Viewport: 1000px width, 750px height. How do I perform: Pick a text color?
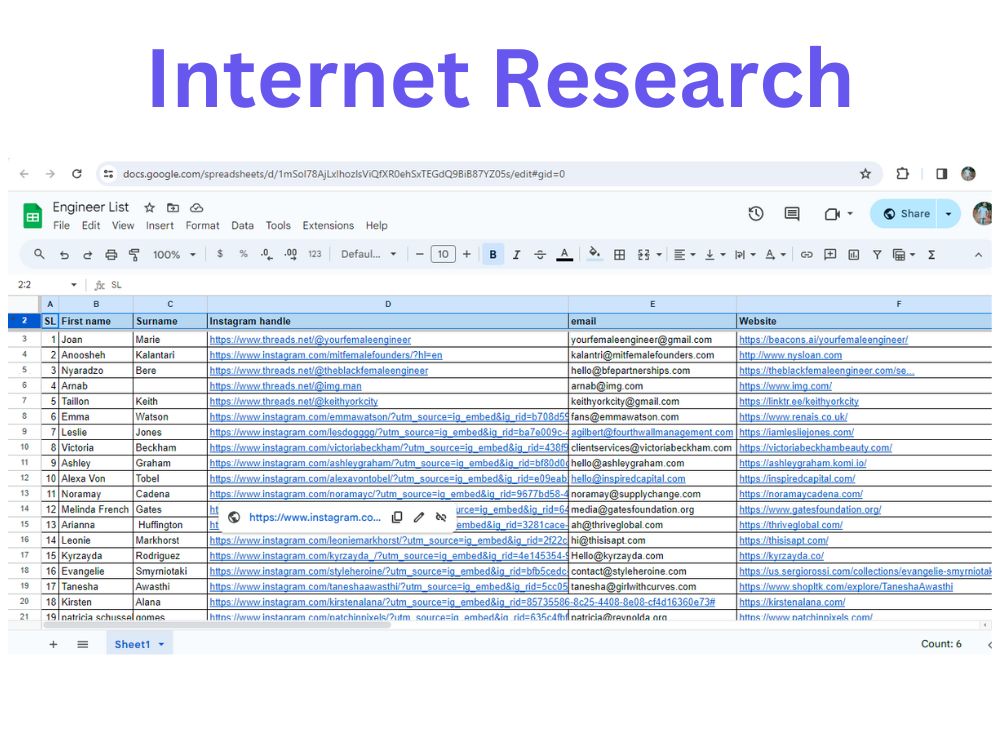coord(564,254)
